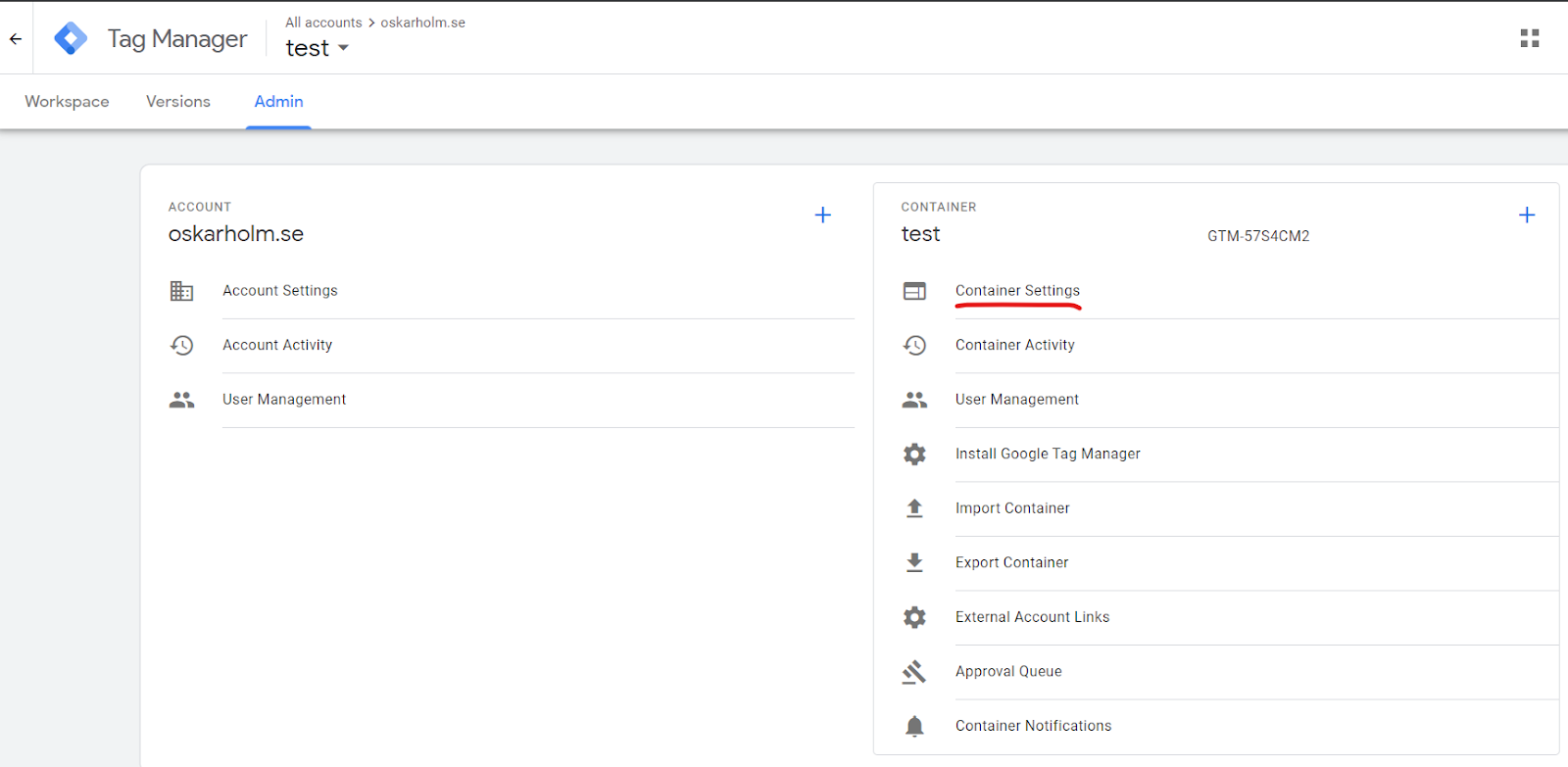Screen dimensions: 1568x767
Task: Open the oskarholm.se breadcrumb link
Action: (x=423, y=23)
